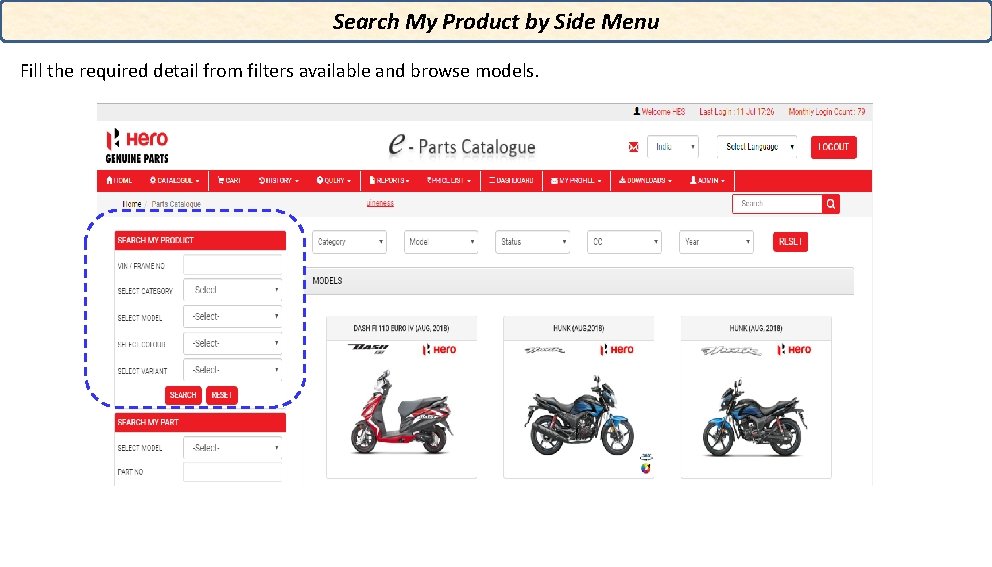Click the Monthly Login Count text
This screenshot has width=992, height=567.
(826, 111)
